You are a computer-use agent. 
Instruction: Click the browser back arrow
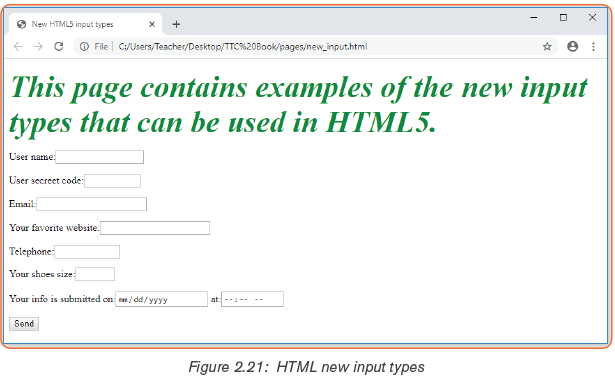[18, 47]
